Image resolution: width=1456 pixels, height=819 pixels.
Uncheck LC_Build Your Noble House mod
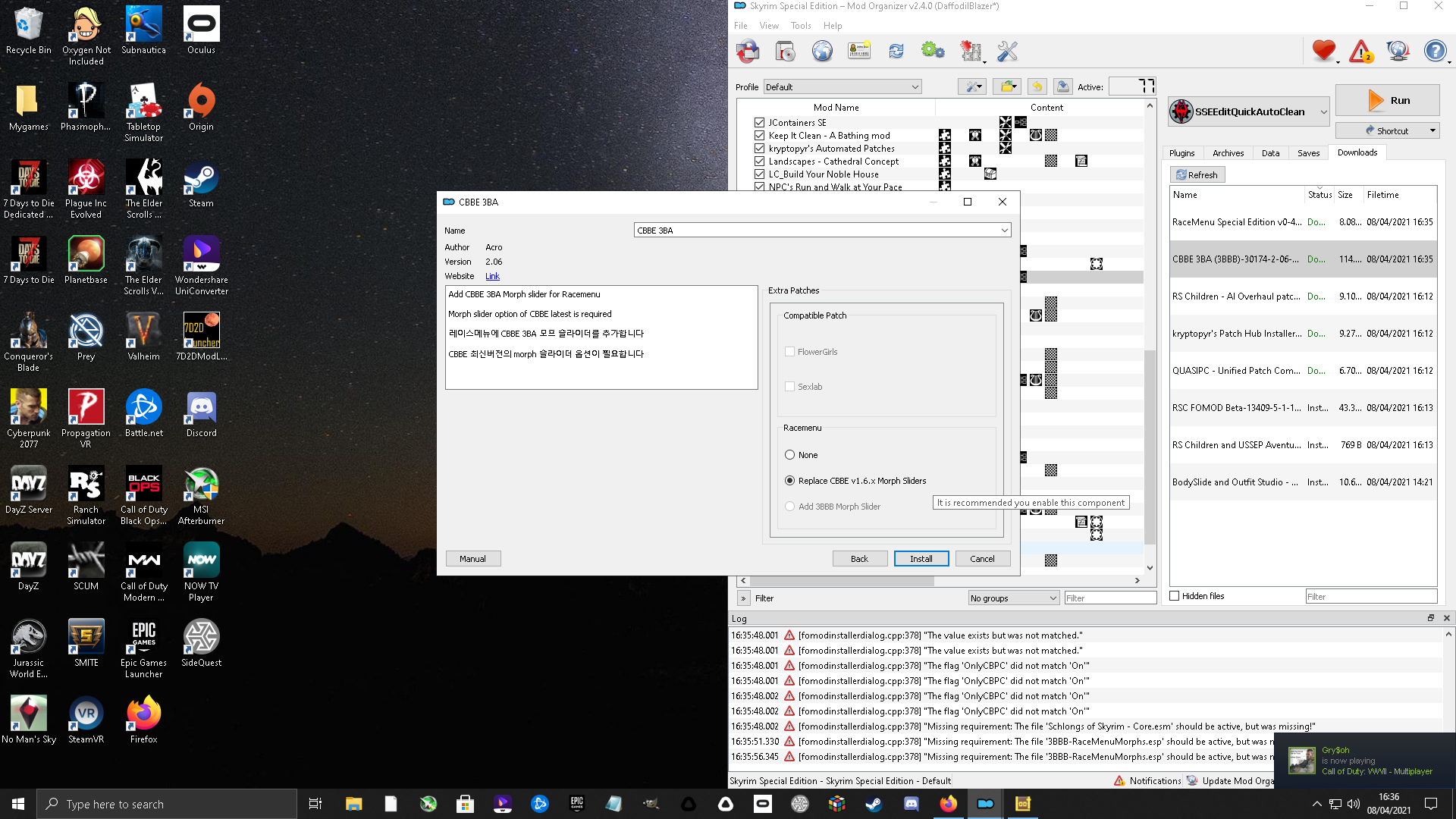click(x=759, y=174)
